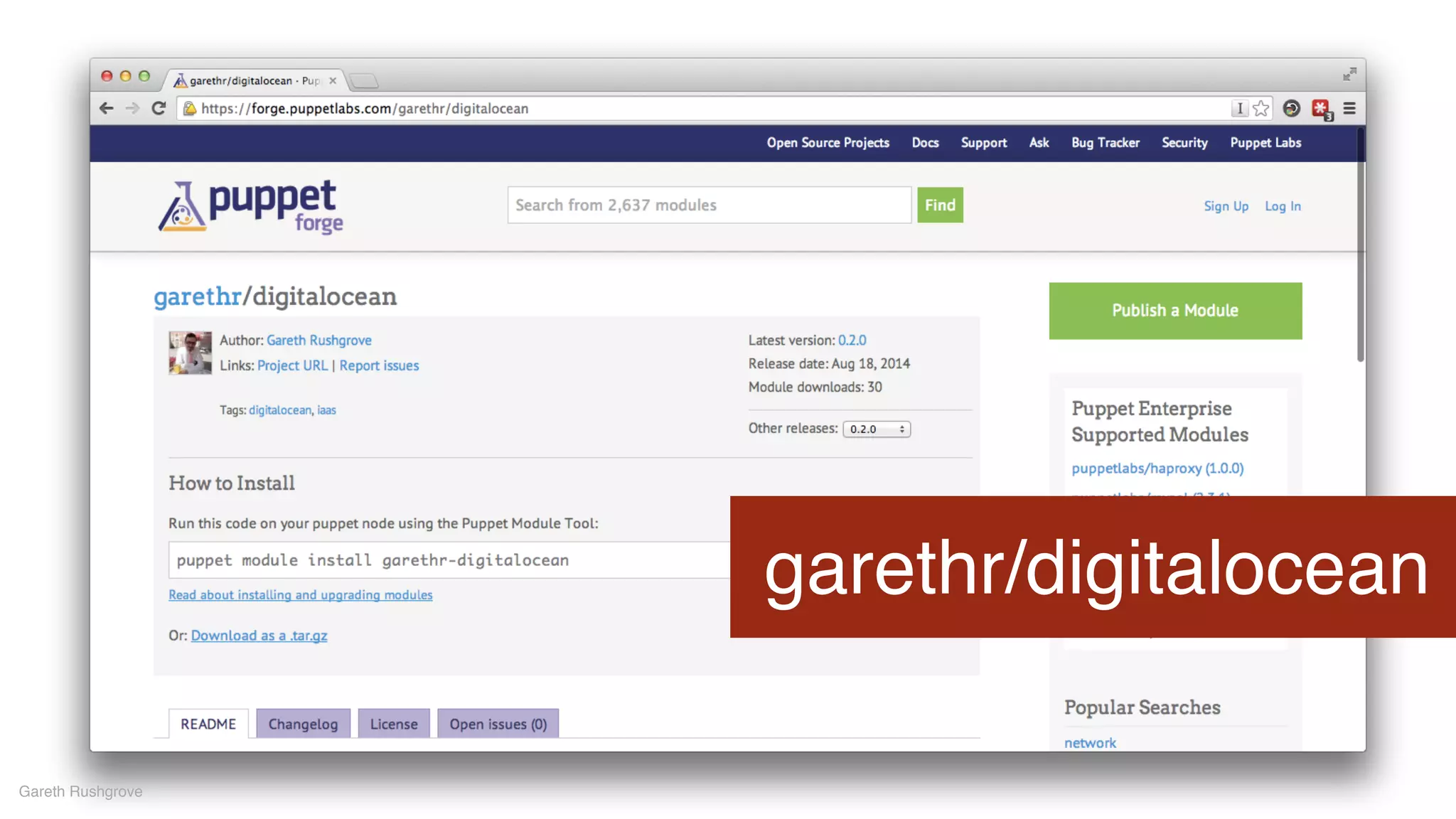Screen dimensions: 1456x819
Task: Click the browser back arrow
Action: tap(107, 108)
